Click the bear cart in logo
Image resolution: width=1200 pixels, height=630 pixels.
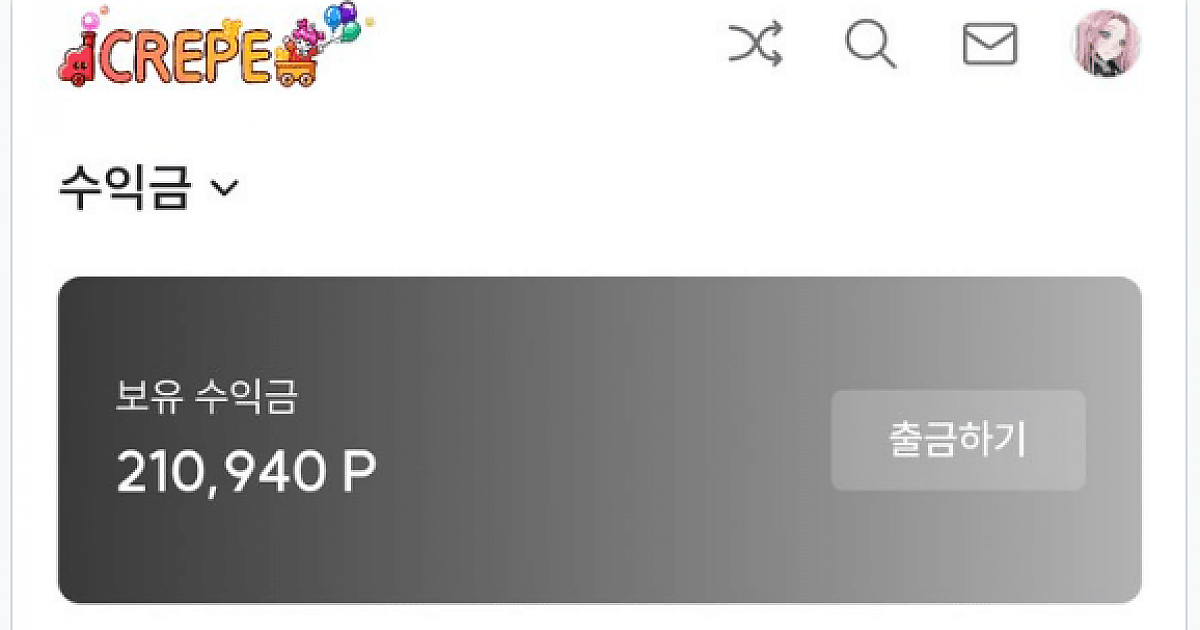click(x=298, y=60)
